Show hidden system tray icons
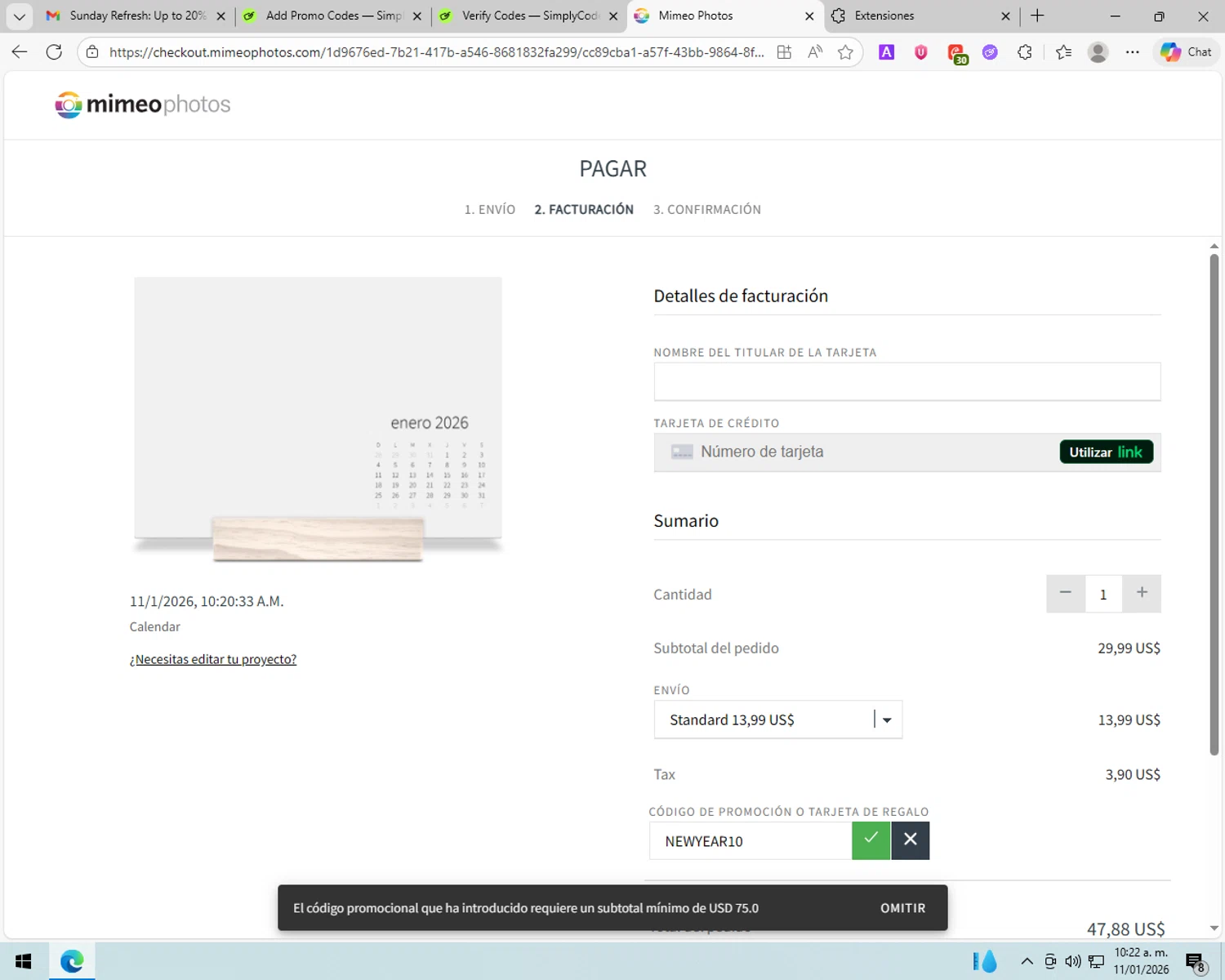Image resolution: width=1225 pixels, height=980 pixels. 1027,961
